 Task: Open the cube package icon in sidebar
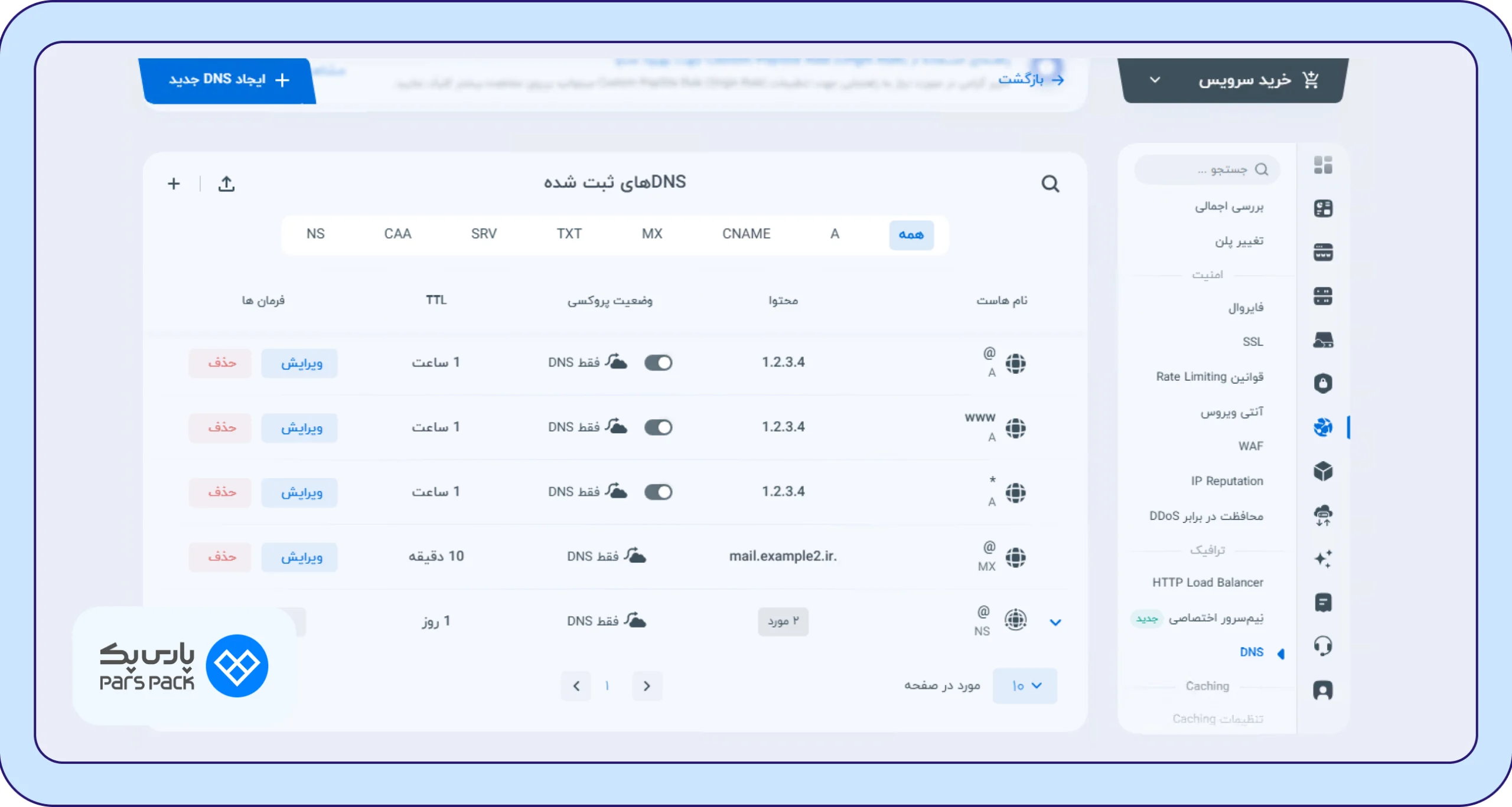(x=1323, y=471)
